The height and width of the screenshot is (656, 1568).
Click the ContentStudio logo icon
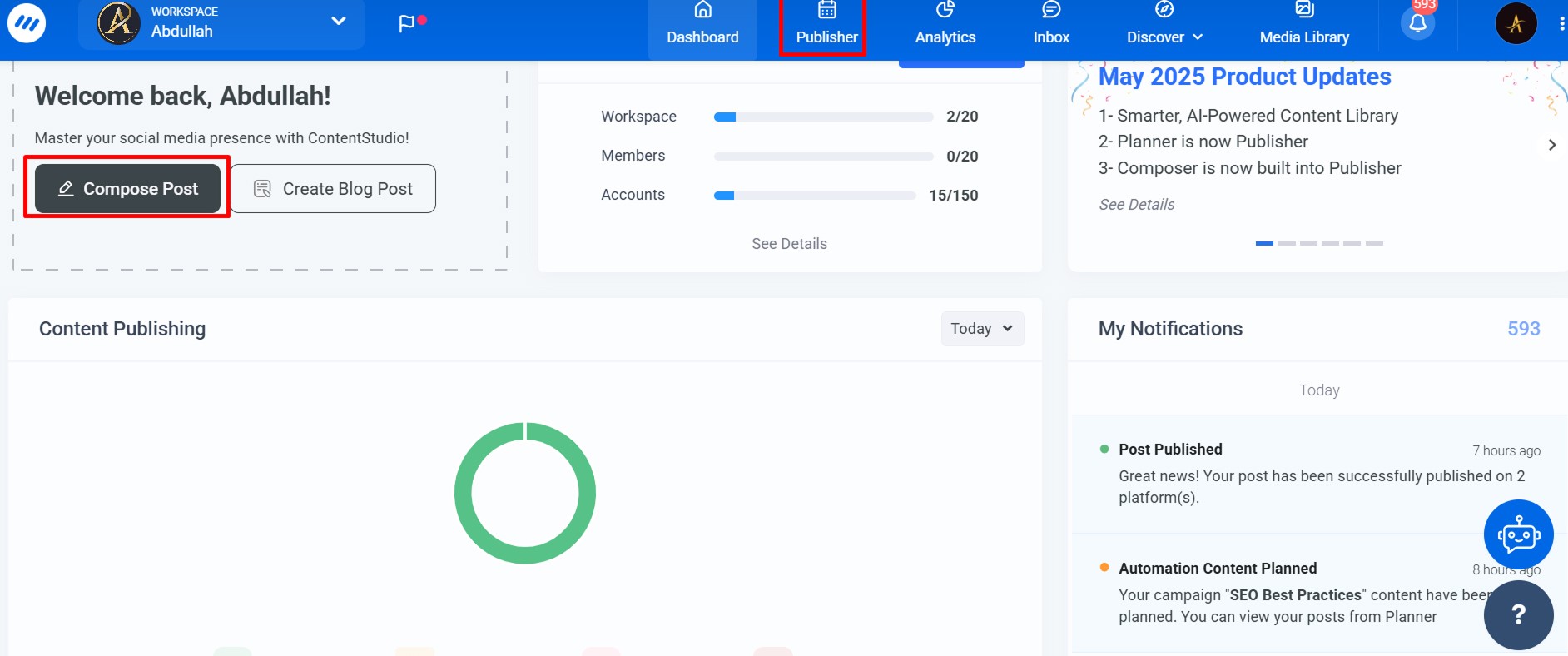(27, 23)
